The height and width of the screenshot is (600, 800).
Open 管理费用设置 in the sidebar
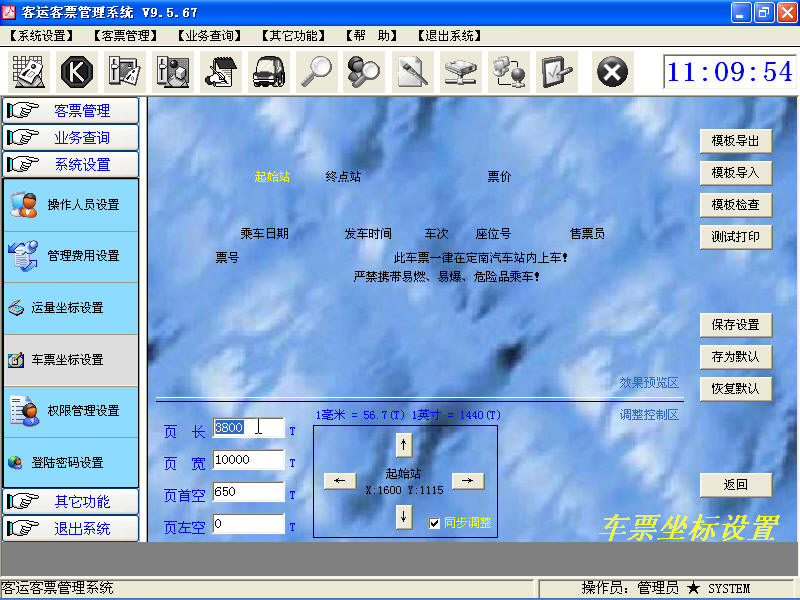click(71, 257)
